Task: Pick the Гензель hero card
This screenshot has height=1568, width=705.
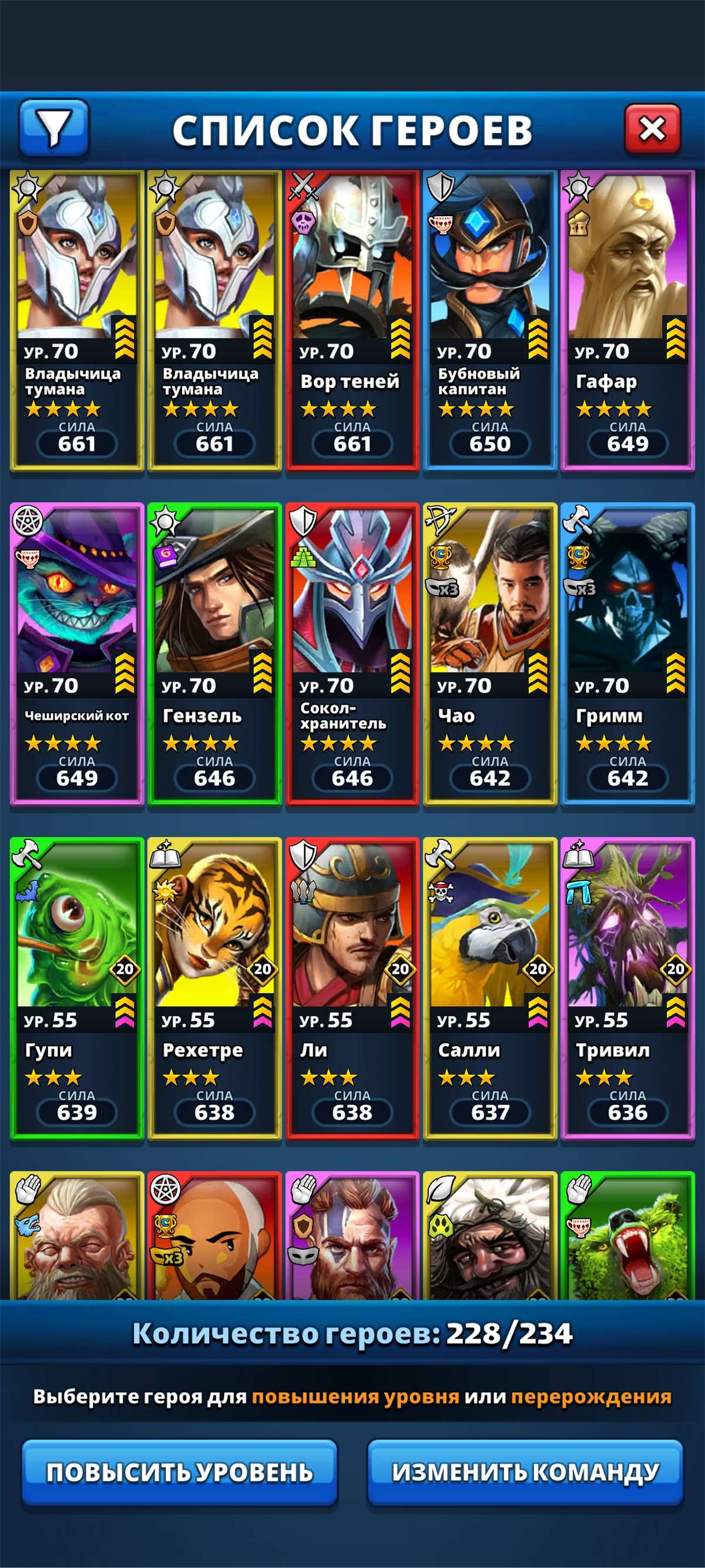Action: click(214, 654)
